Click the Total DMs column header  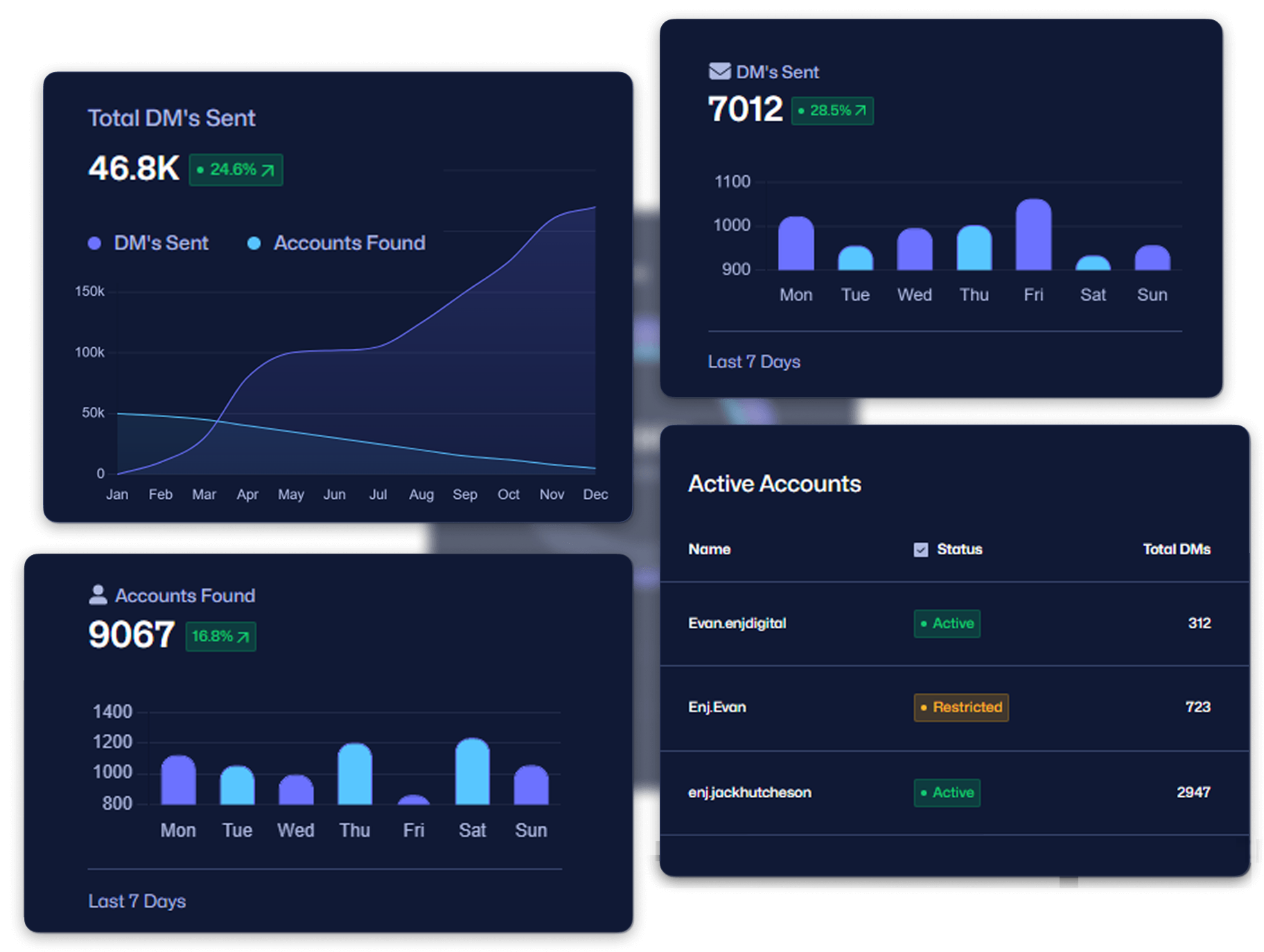pos(1176,549)
